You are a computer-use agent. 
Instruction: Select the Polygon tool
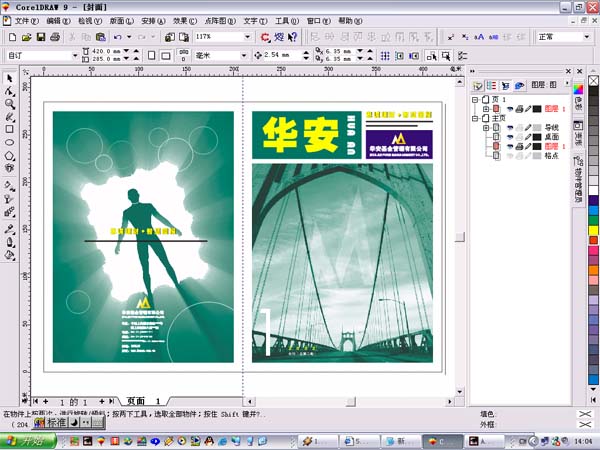click(10, 155)
